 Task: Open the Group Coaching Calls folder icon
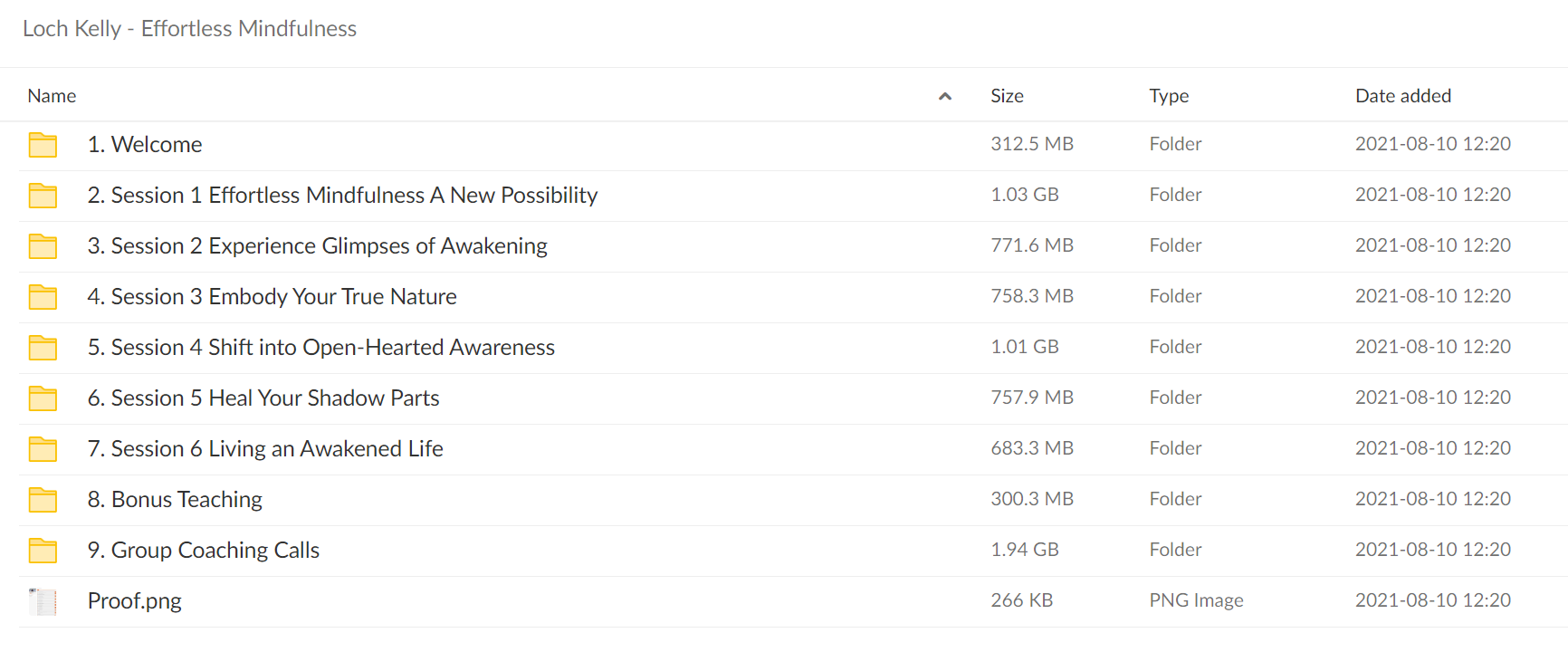tap(43, 551)
